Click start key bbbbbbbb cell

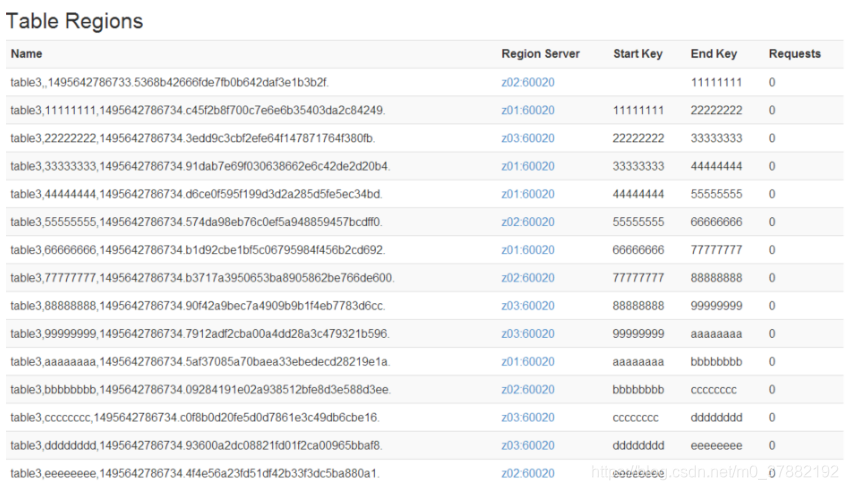pos(638,390)
